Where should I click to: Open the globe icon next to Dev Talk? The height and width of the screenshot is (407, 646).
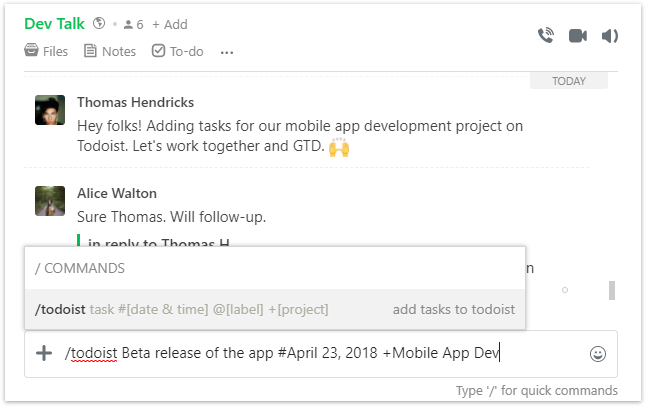(x=99, y=23)
